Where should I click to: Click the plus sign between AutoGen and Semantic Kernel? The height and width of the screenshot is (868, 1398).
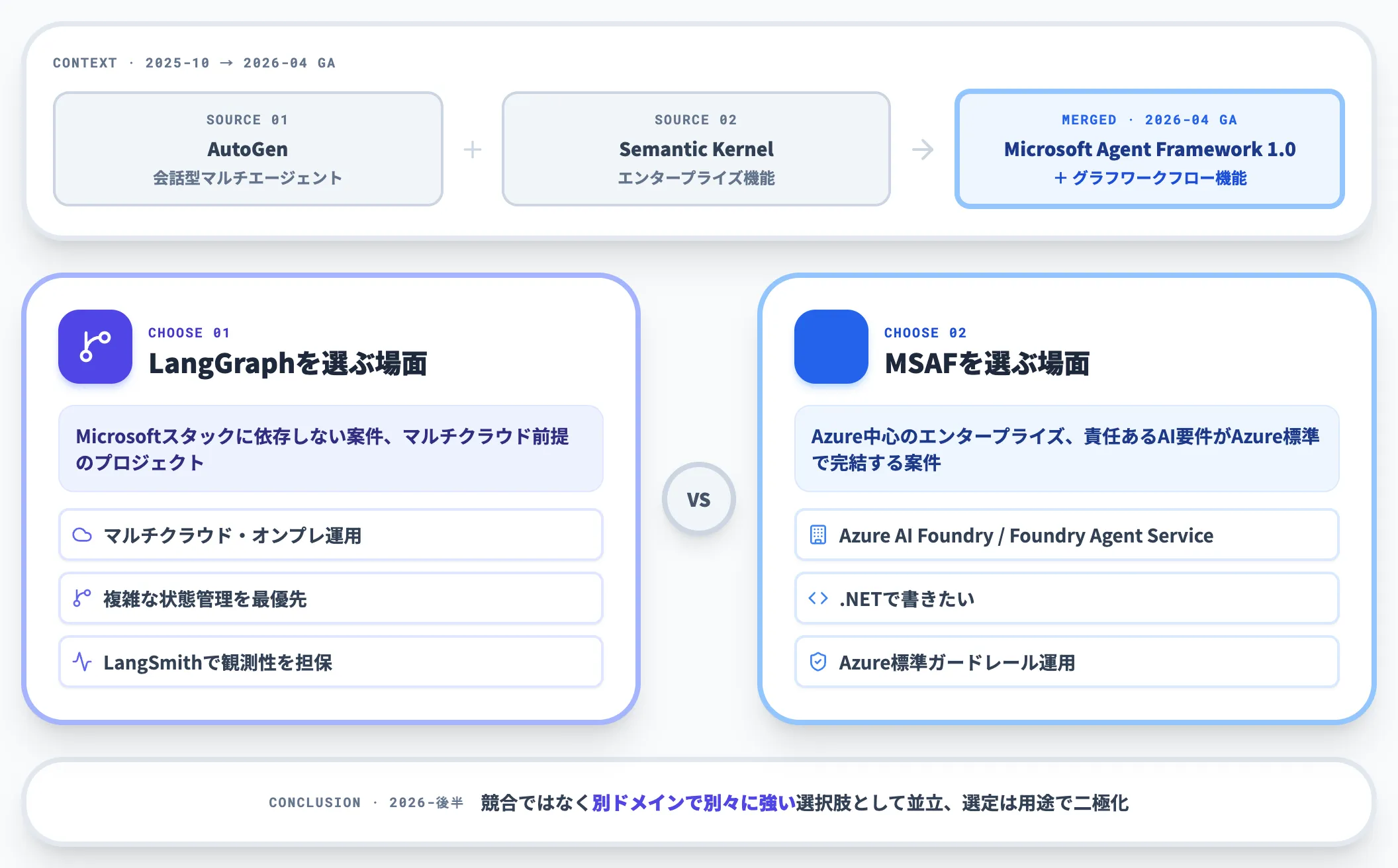pyautogui.click(x=473, y=150)
